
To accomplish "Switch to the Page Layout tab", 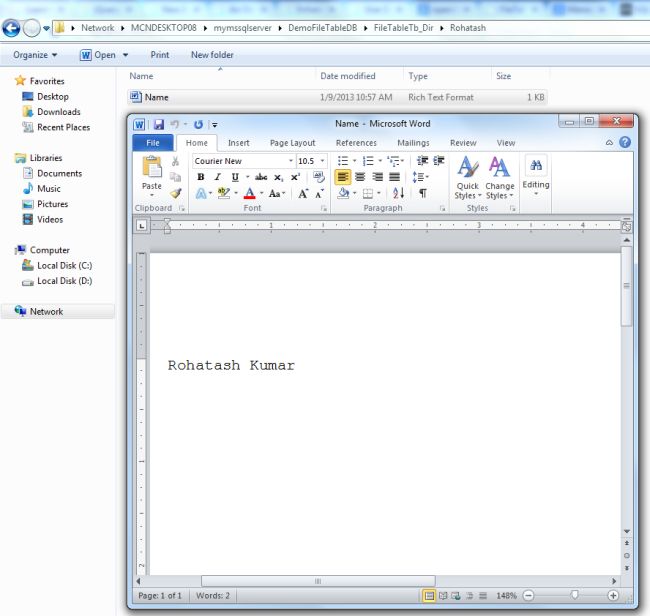I will point(293,143).
